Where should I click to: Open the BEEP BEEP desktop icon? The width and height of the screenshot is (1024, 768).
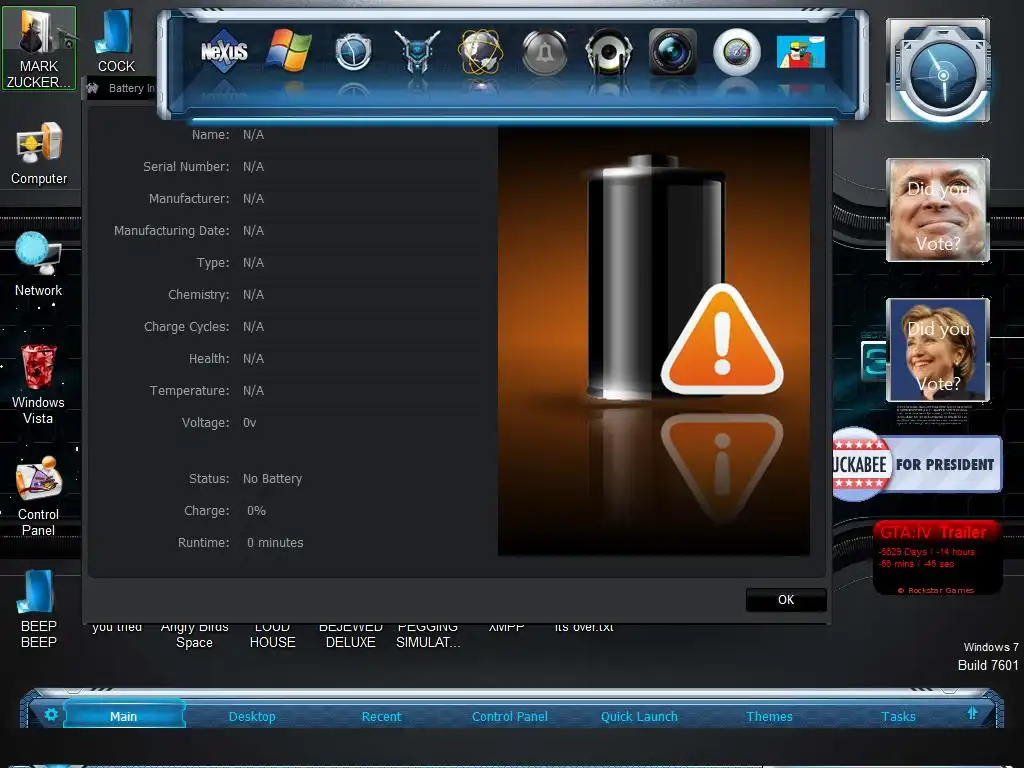[x=39, y=609]
